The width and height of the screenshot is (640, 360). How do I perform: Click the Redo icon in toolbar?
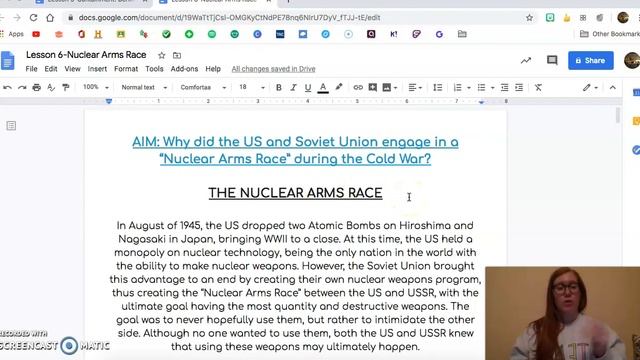[x=22, y=87]
